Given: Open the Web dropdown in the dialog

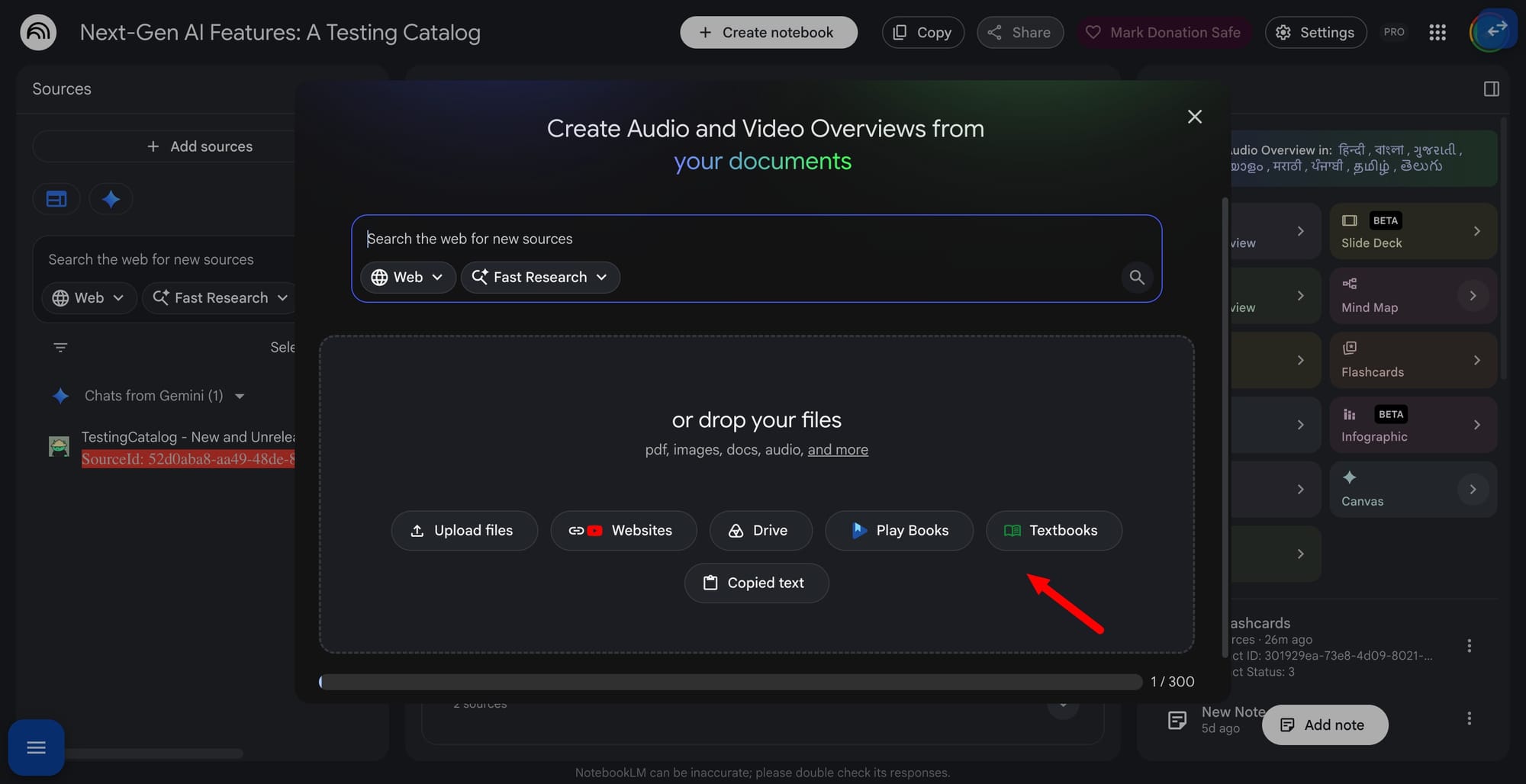Looking at the screenshot, I should coord(407,277).
